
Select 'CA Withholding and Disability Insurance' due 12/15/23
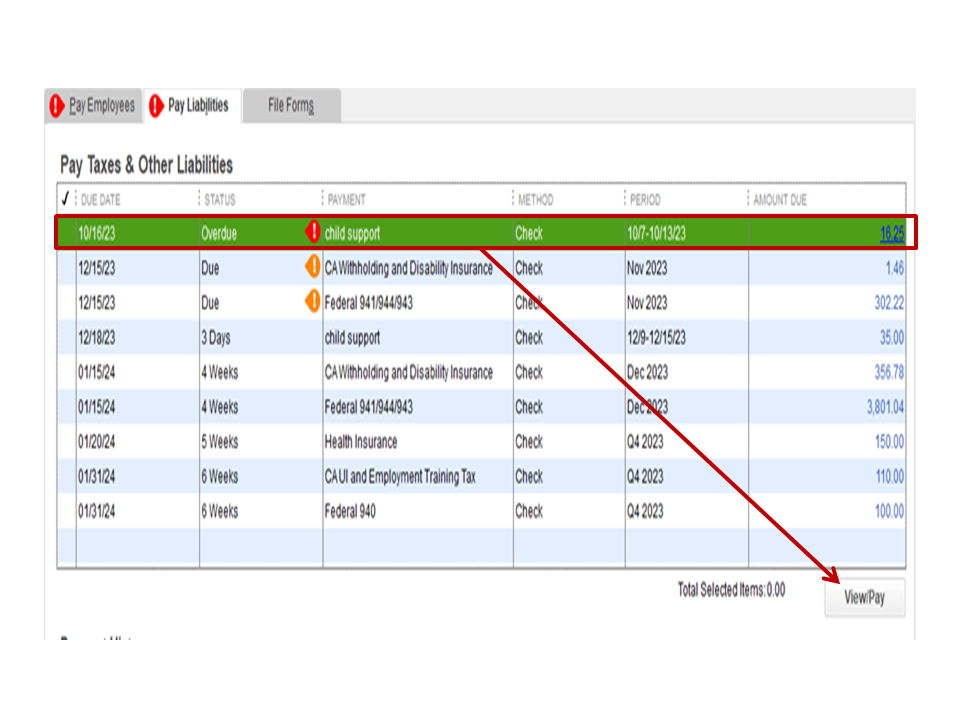[408, 268]
